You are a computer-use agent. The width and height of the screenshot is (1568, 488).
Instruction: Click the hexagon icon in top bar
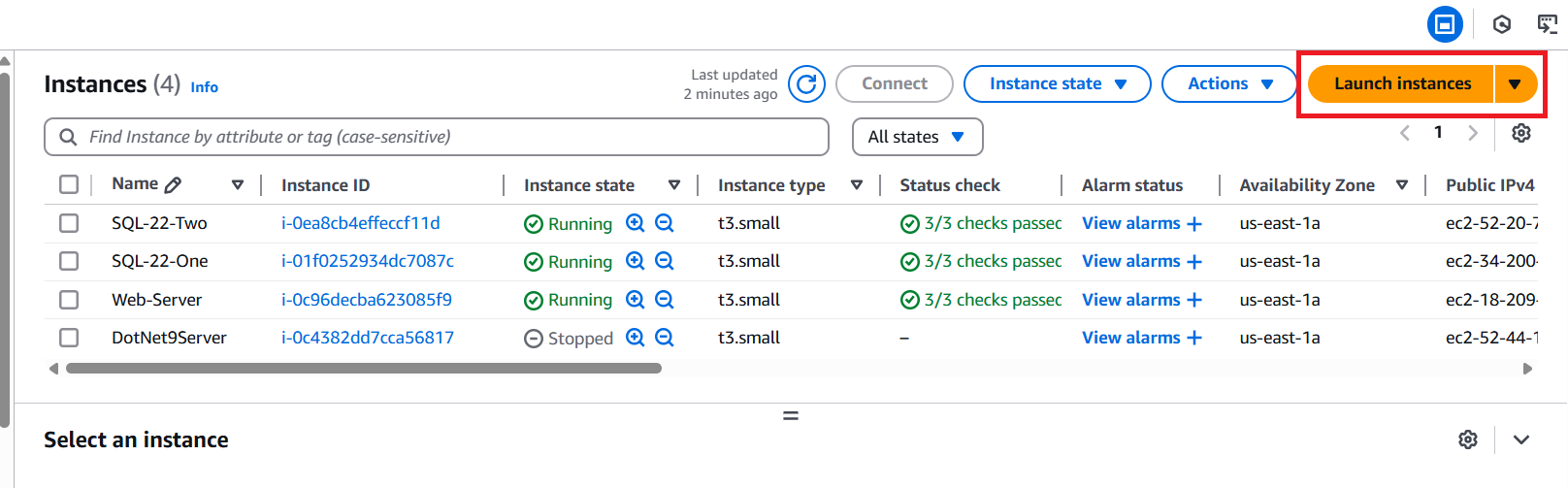[x=1502, y=24]
